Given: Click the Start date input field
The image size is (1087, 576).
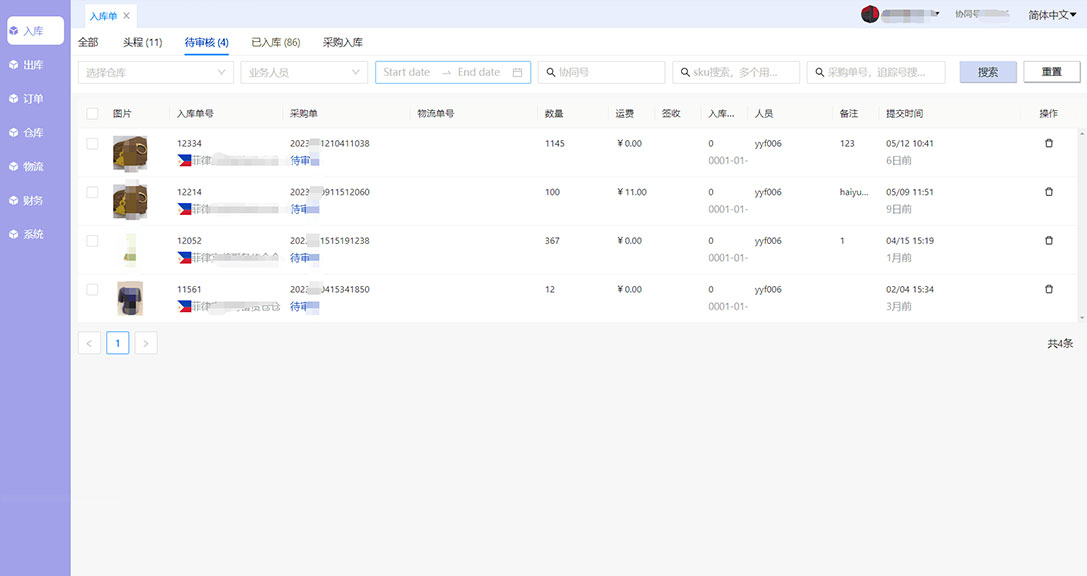Looking at the screenshot, I should pos(407,72).
